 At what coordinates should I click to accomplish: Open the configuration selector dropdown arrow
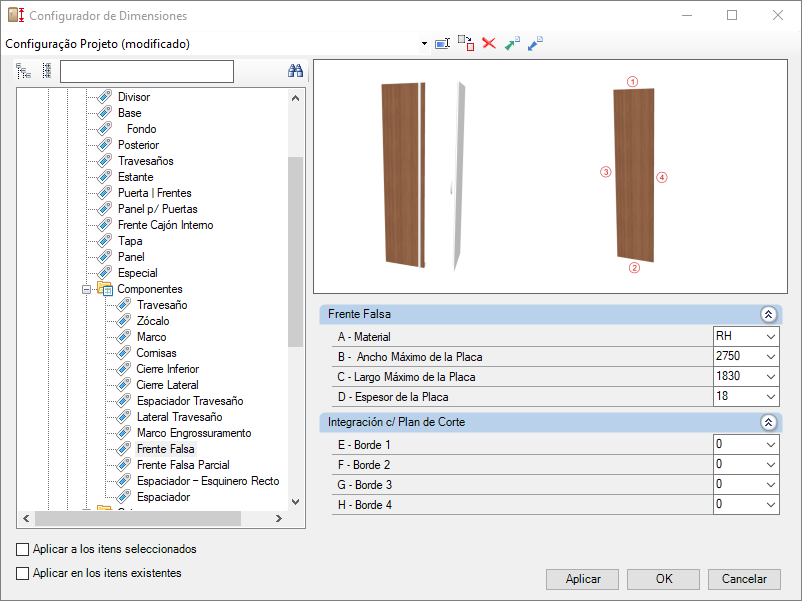tap(424, 43)
